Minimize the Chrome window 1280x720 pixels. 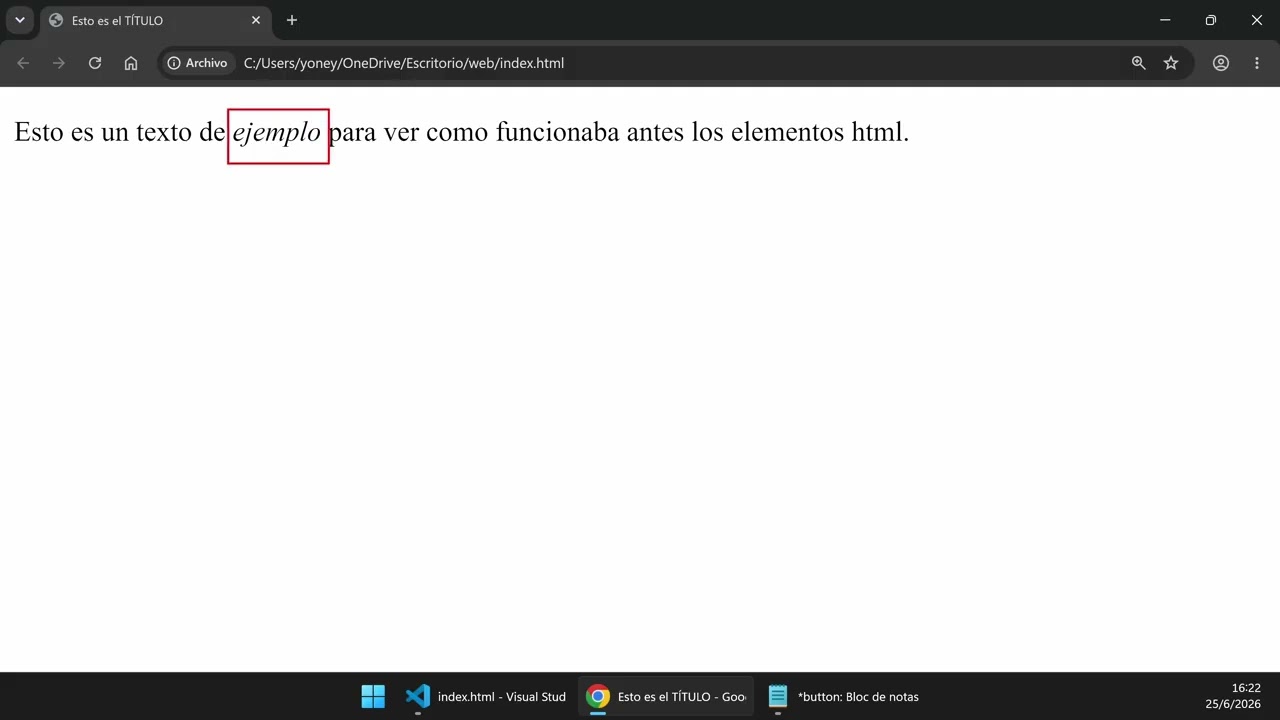click(1165, 20)
